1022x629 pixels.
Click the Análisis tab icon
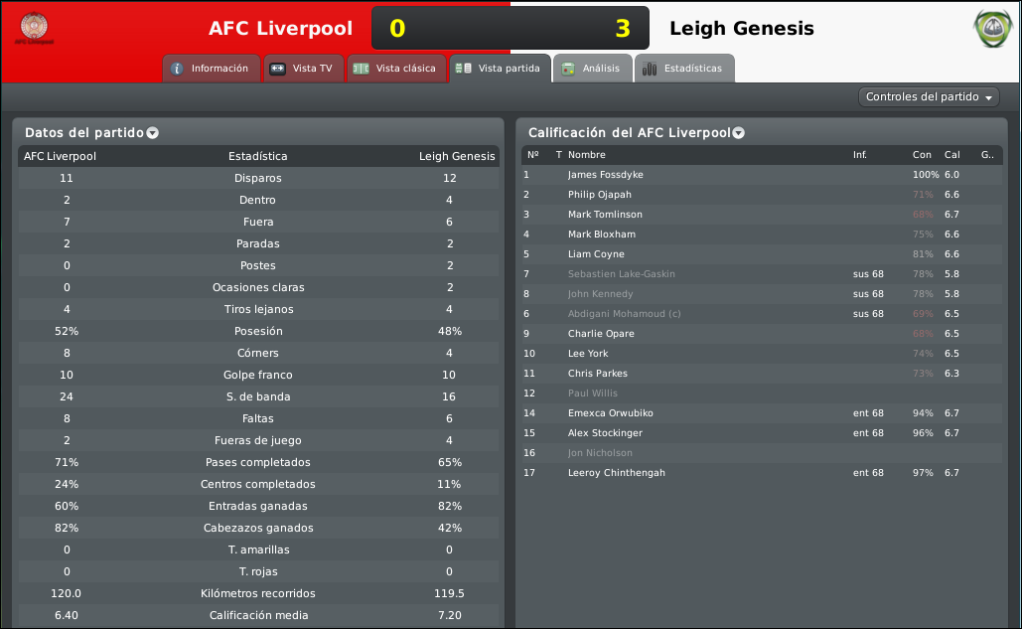568,68
